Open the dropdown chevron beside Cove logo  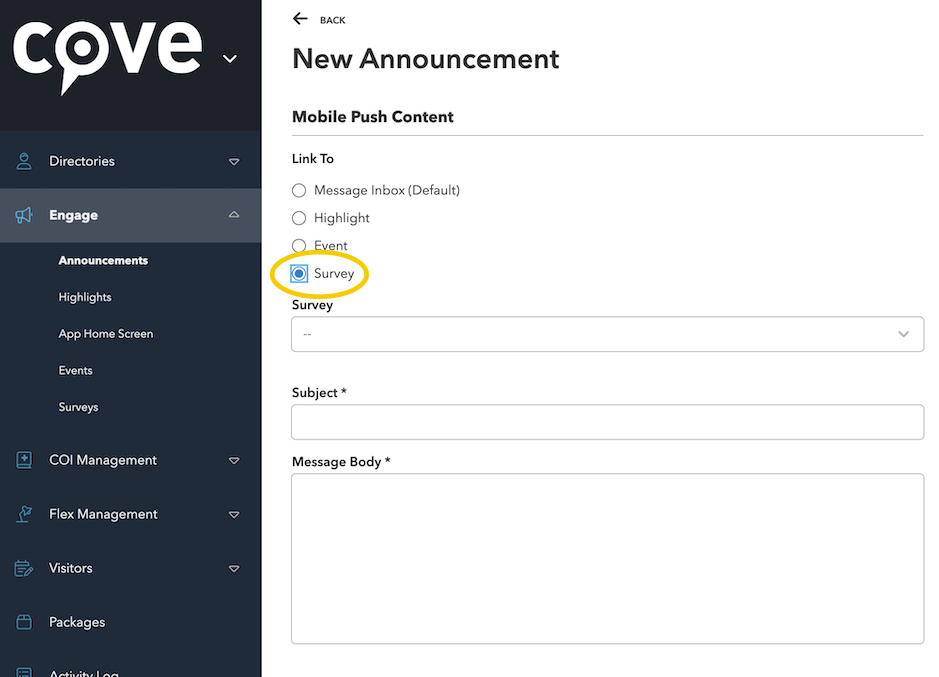230,59
